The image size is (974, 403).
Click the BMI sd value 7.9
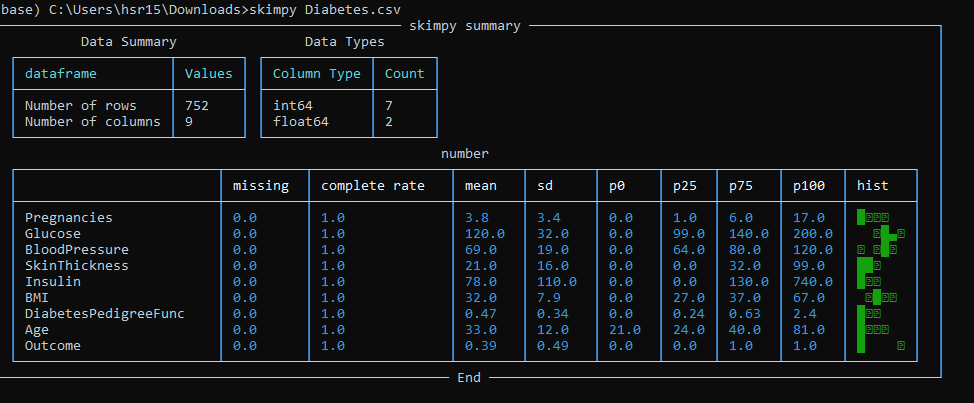pos(548,297)
